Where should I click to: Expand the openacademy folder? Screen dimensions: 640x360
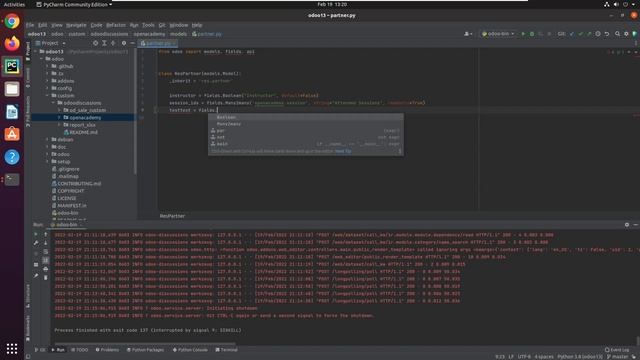pyautogui.click(x=60, y=118)
